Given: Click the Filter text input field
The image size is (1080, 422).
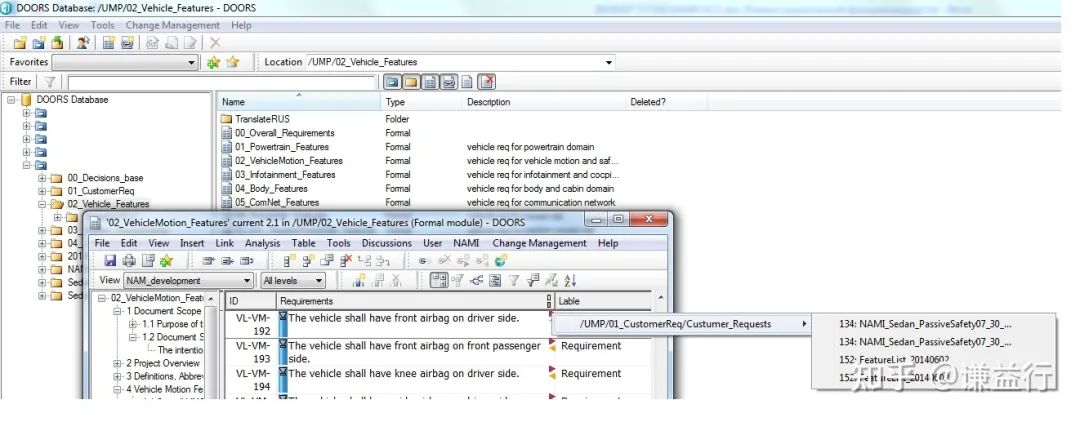Looking at the screenshot, I should [220, 82].
